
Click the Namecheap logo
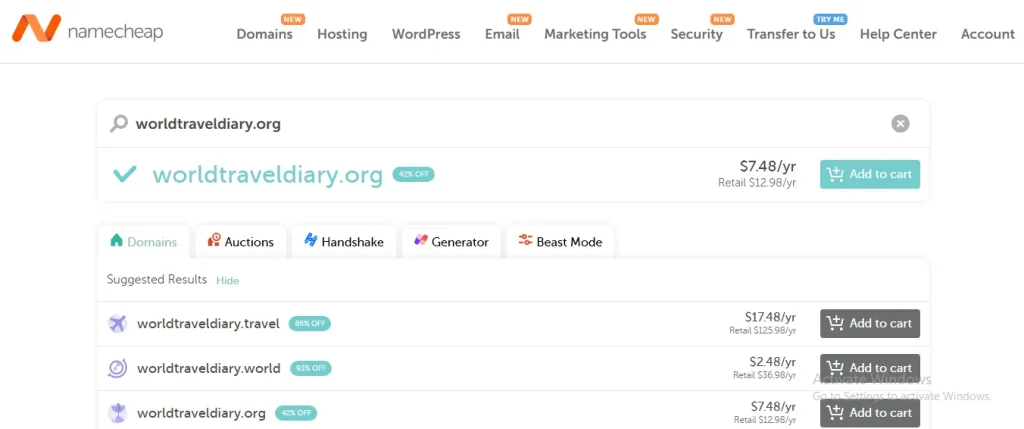(x=88, y=30)
